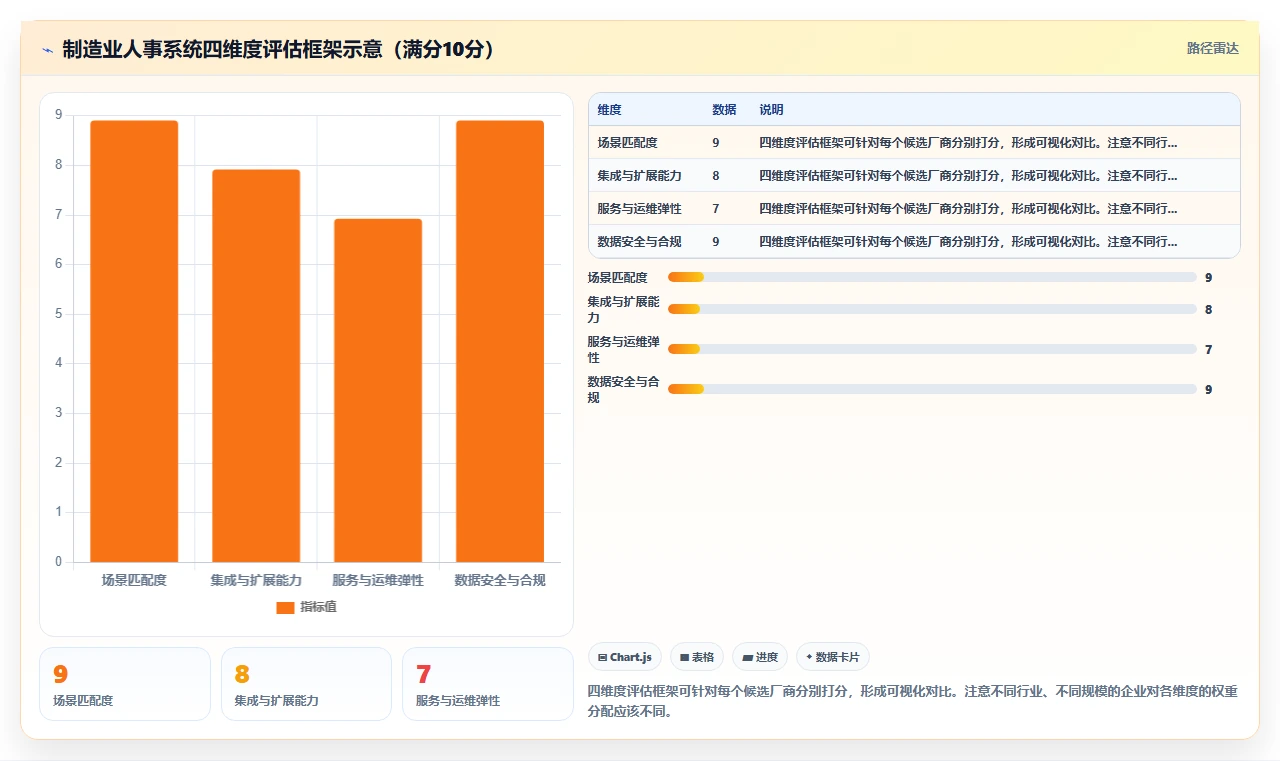Click the 集成与扩展能力 x-axis label on the chart
1280x761 pixels.
[x=256, y=580]
